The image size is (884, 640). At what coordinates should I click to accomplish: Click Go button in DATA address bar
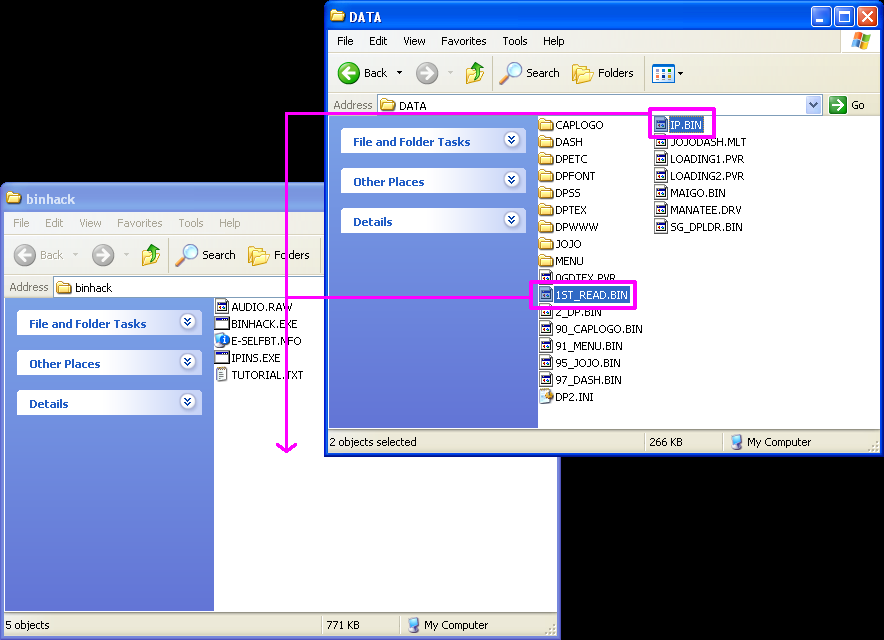click(x=847, y=105)
